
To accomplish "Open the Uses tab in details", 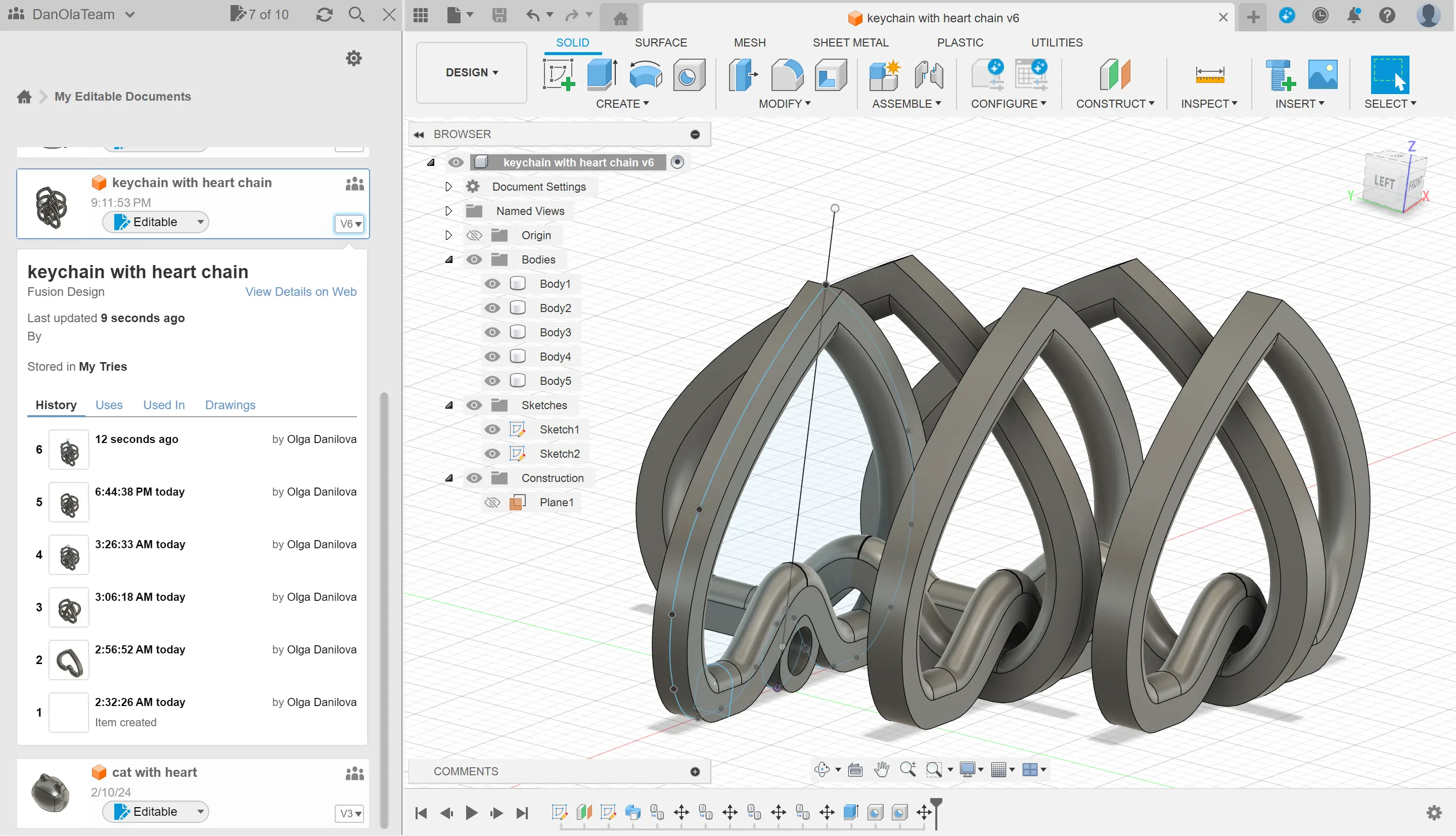I will [x=109, y=405].
